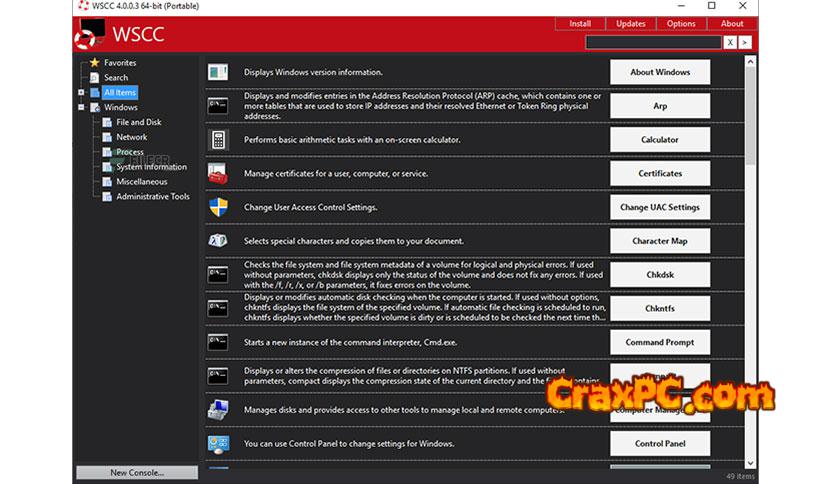Open the Updates tab

click(631, 23)
